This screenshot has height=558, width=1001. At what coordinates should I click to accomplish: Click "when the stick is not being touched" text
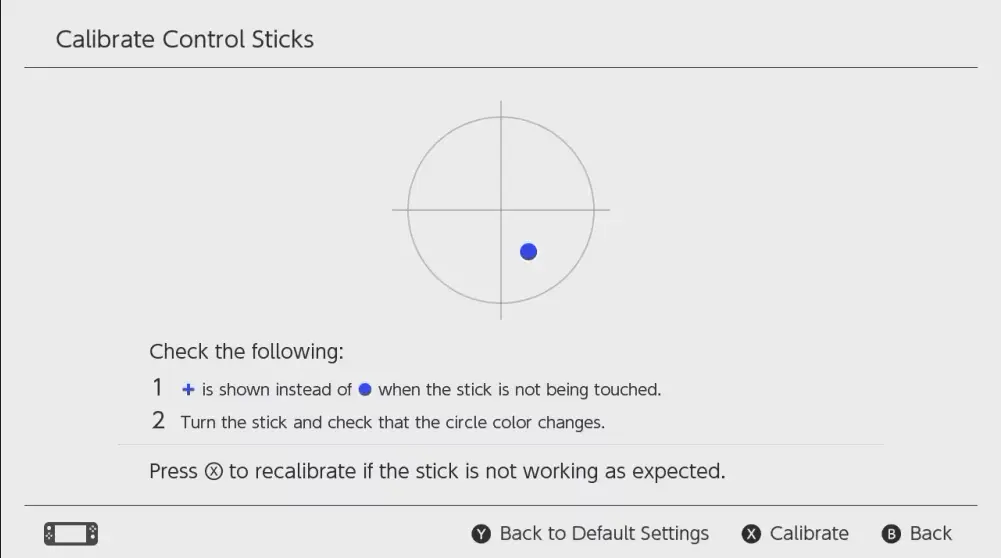(x=519, y=390)
